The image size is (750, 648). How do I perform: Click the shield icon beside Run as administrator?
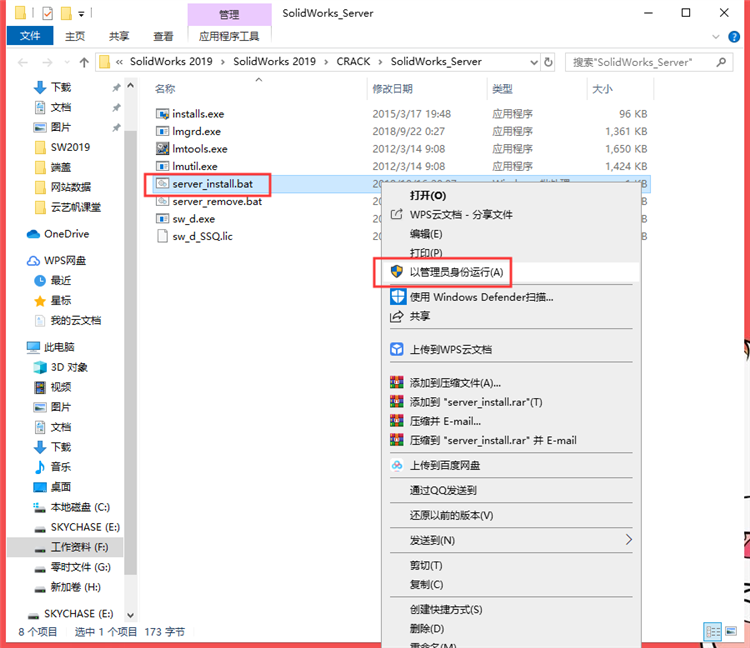click(x=397, y=272)
